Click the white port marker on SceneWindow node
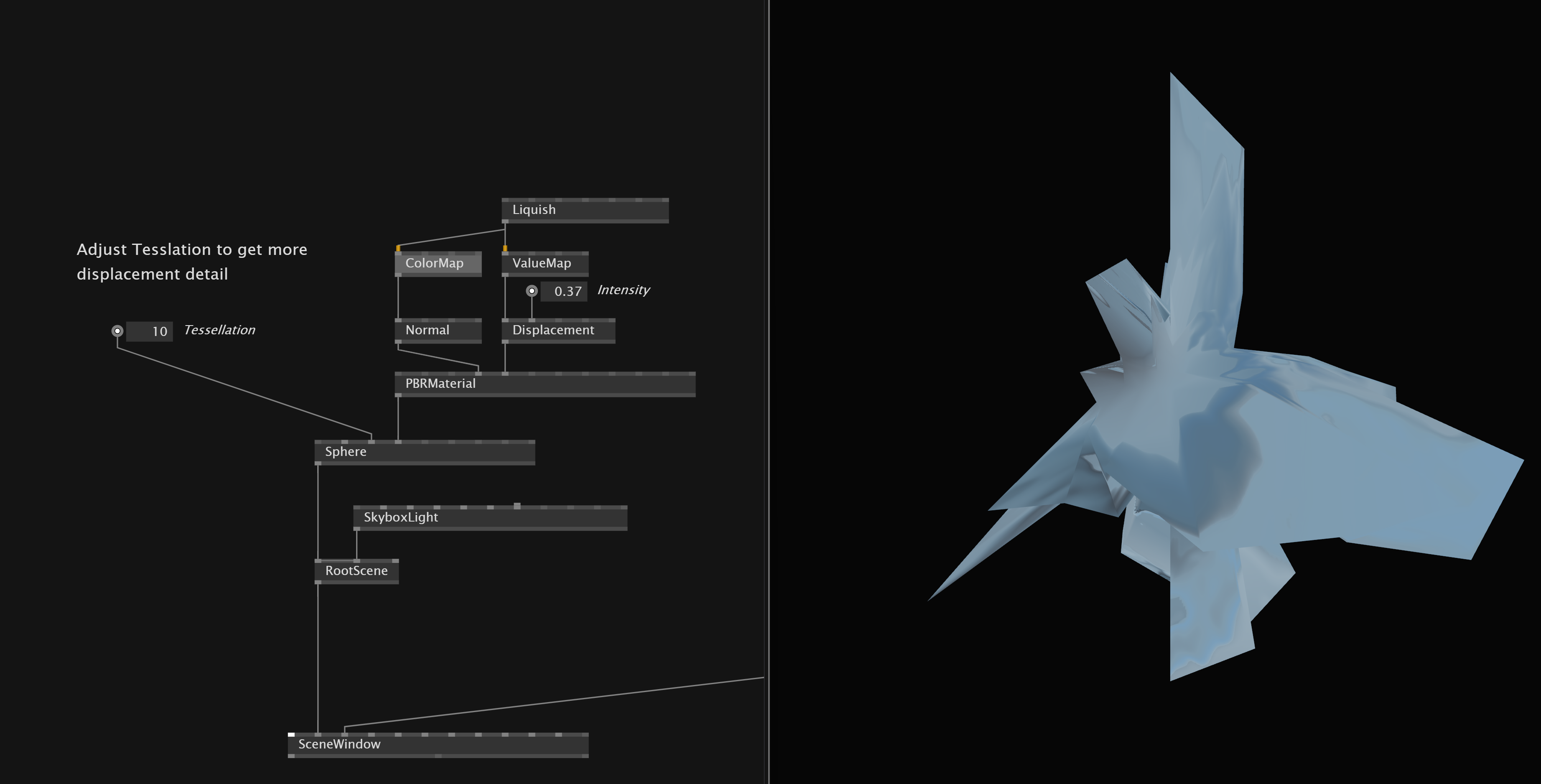 291,734
